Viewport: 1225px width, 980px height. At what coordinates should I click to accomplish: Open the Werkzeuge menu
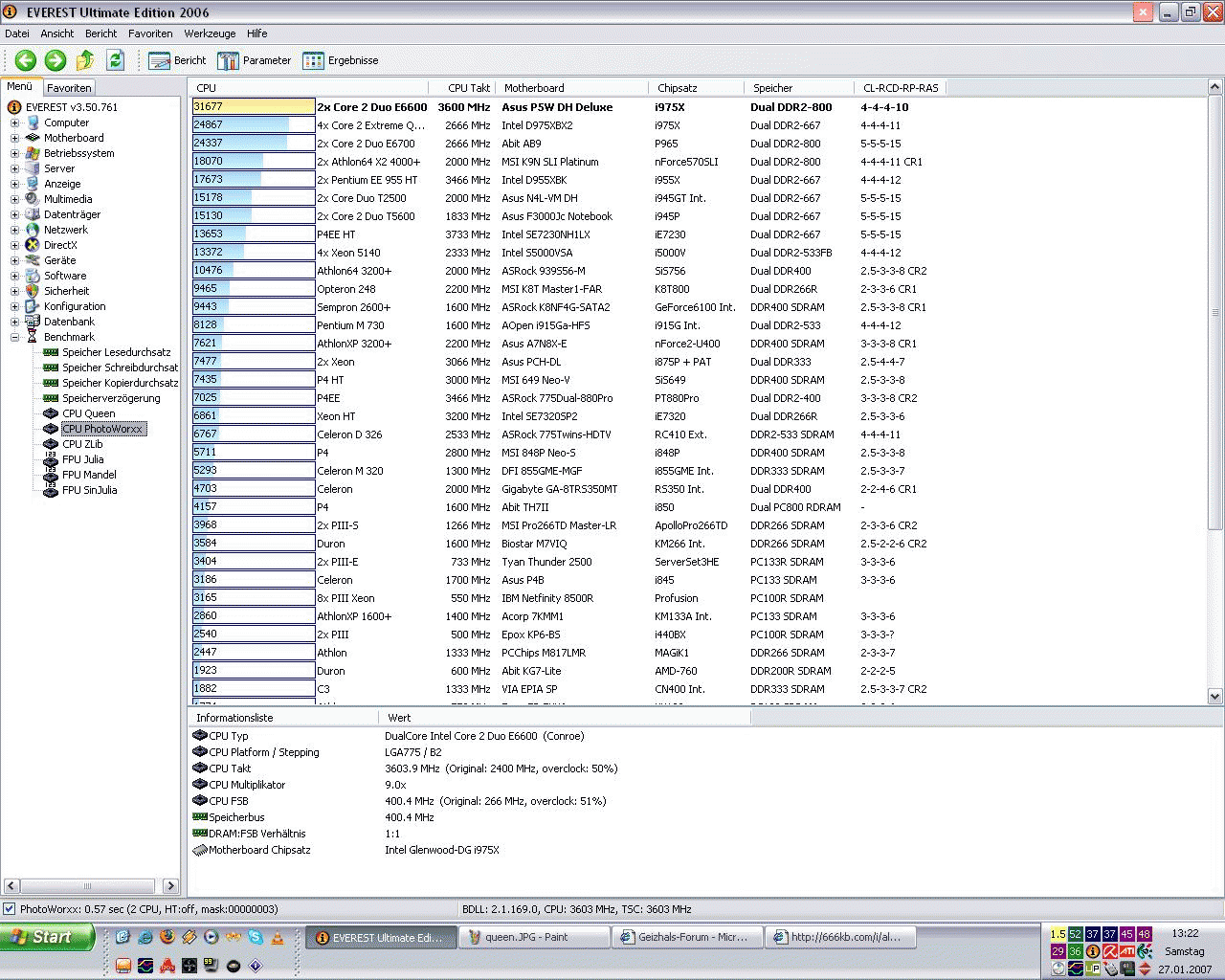(x=210, y=33)
